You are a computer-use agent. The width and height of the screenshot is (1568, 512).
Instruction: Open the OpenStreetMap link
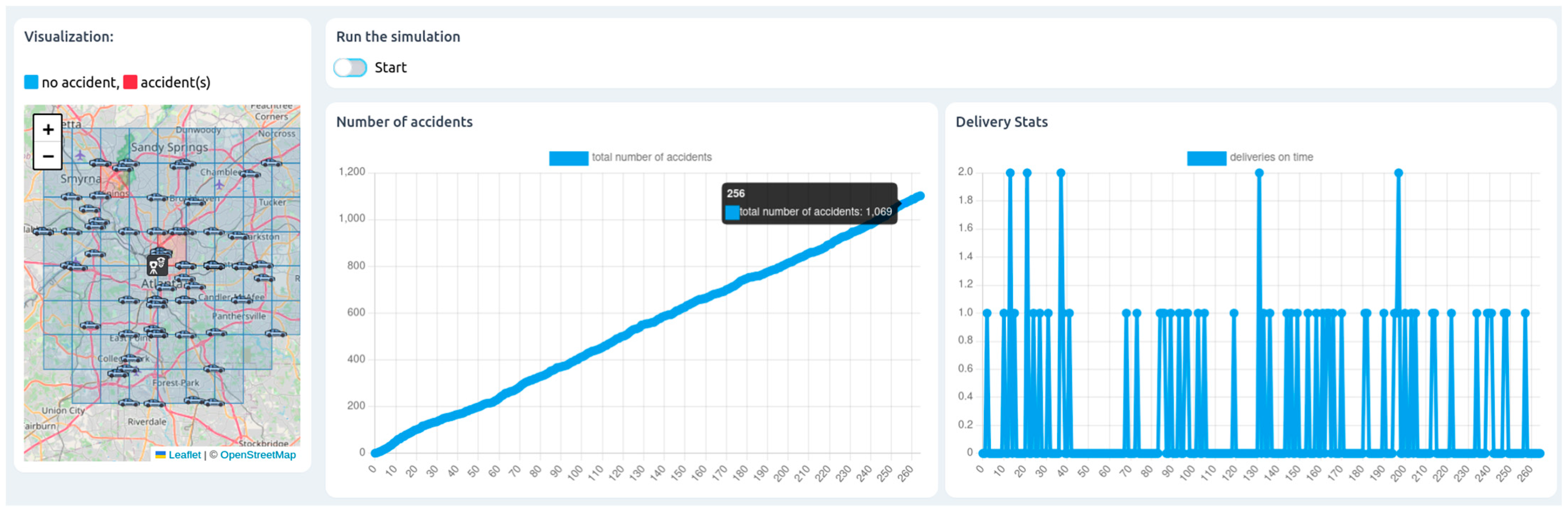pyautogui.click(x=258, y=455)
